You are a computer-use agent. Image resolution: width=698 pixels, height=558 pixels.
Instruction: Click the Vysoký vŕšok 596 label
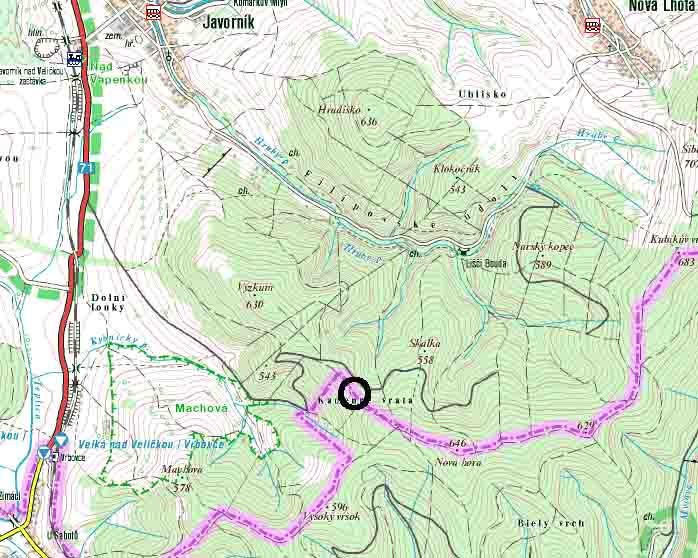332,512
